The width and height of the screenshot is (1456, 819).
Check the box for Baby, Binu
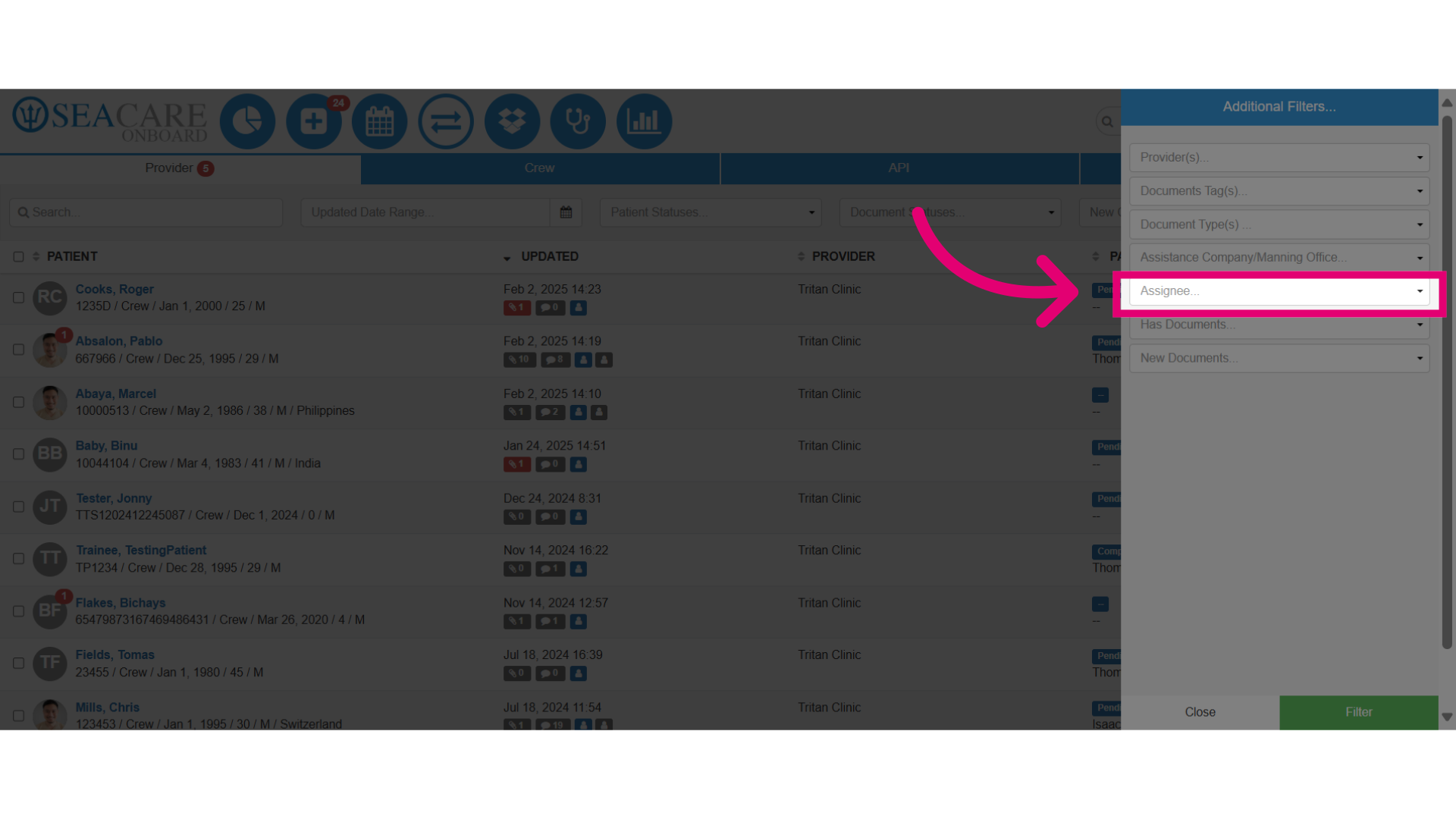18,454
